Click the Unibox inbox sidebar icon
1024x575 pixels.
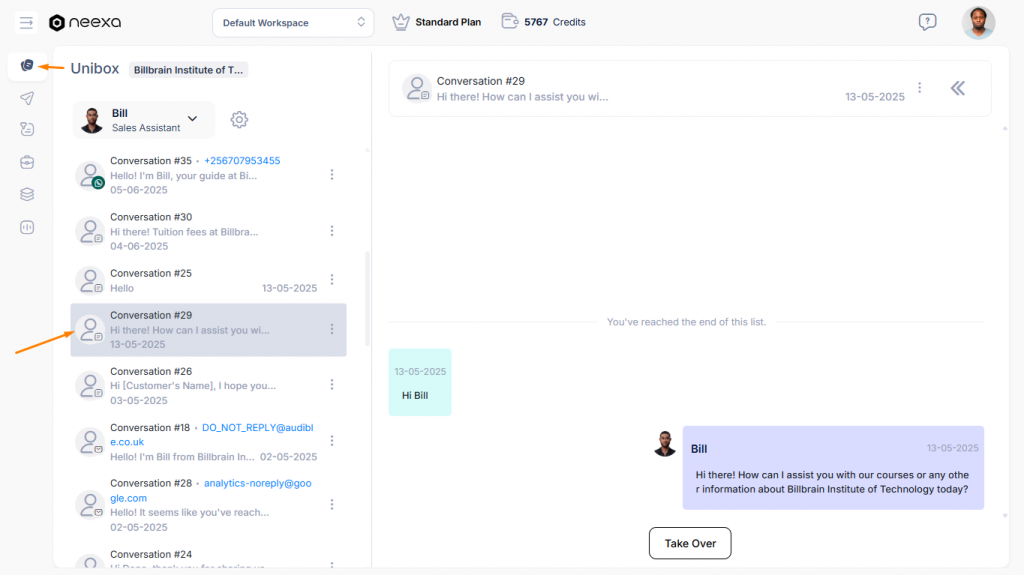27,65
